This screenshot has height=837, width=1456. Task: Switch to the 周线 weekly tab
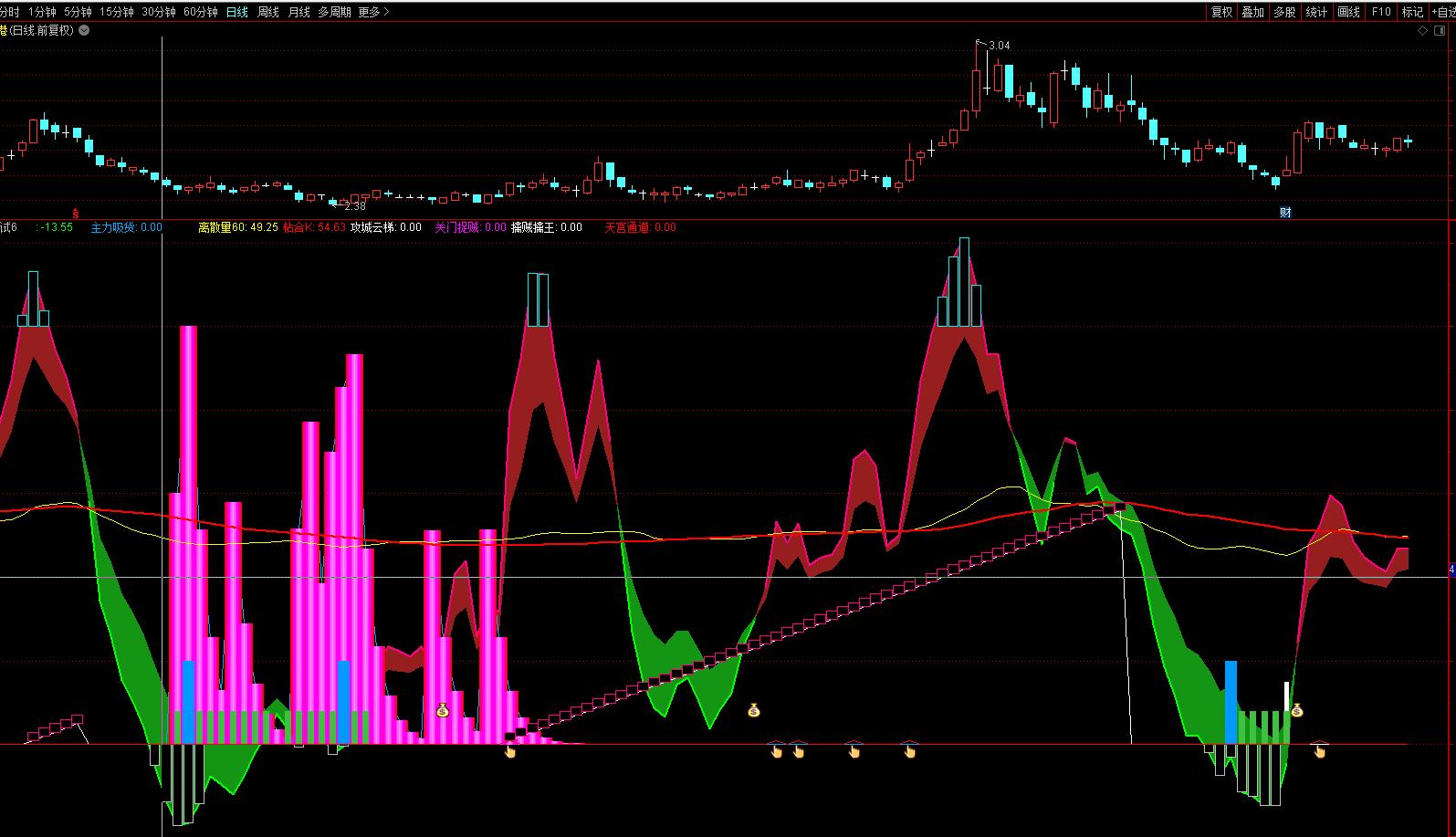point(268,12)
